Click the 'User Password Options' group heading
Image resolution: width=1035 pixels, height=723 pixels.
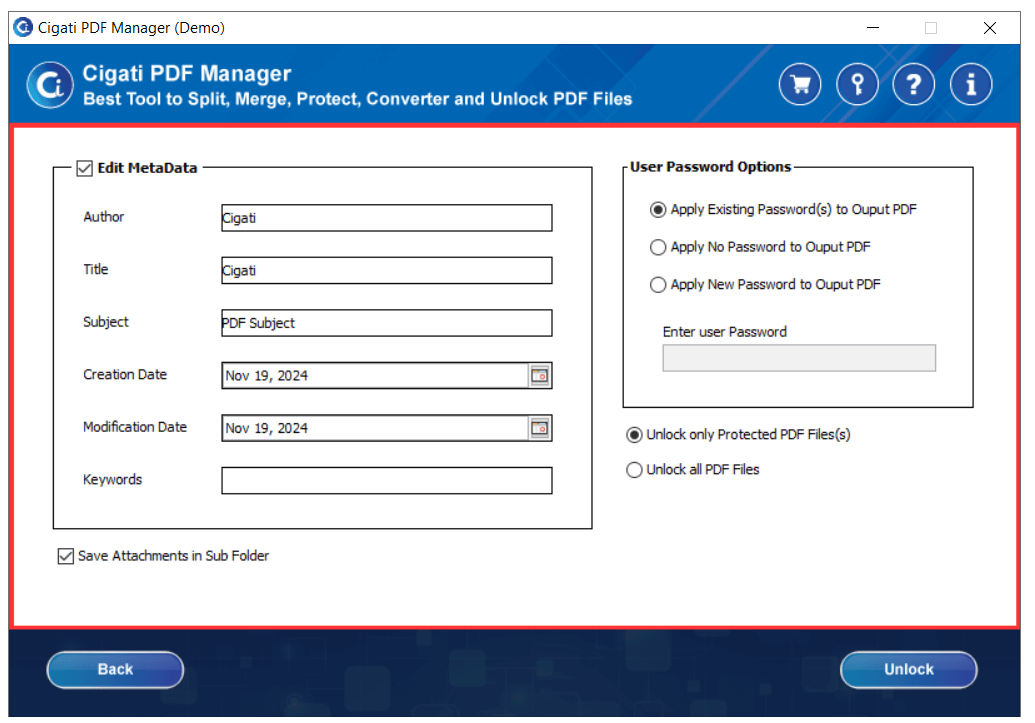tap(710, 167)
